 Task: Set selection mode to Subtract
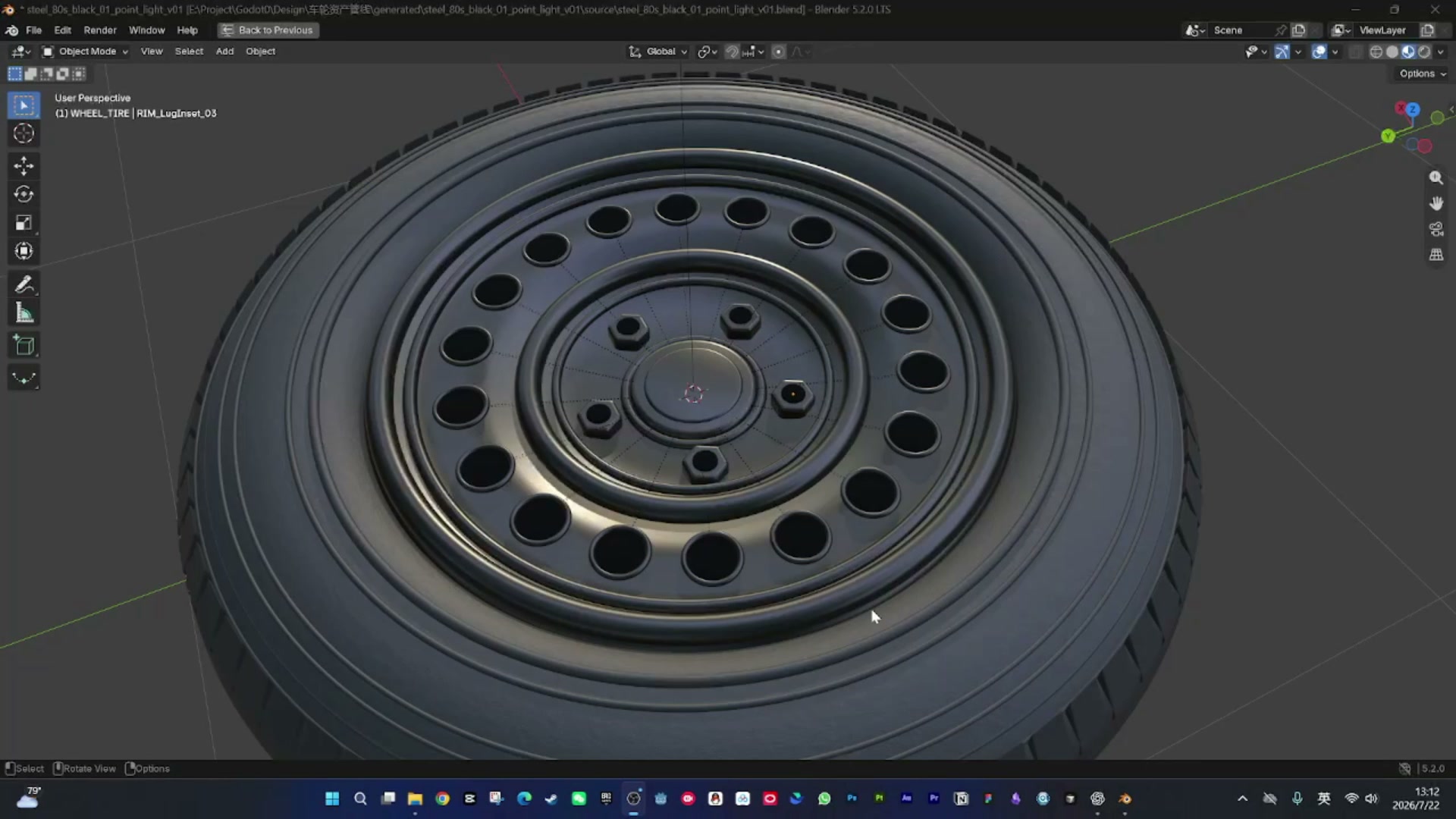(x=46, y=74)
